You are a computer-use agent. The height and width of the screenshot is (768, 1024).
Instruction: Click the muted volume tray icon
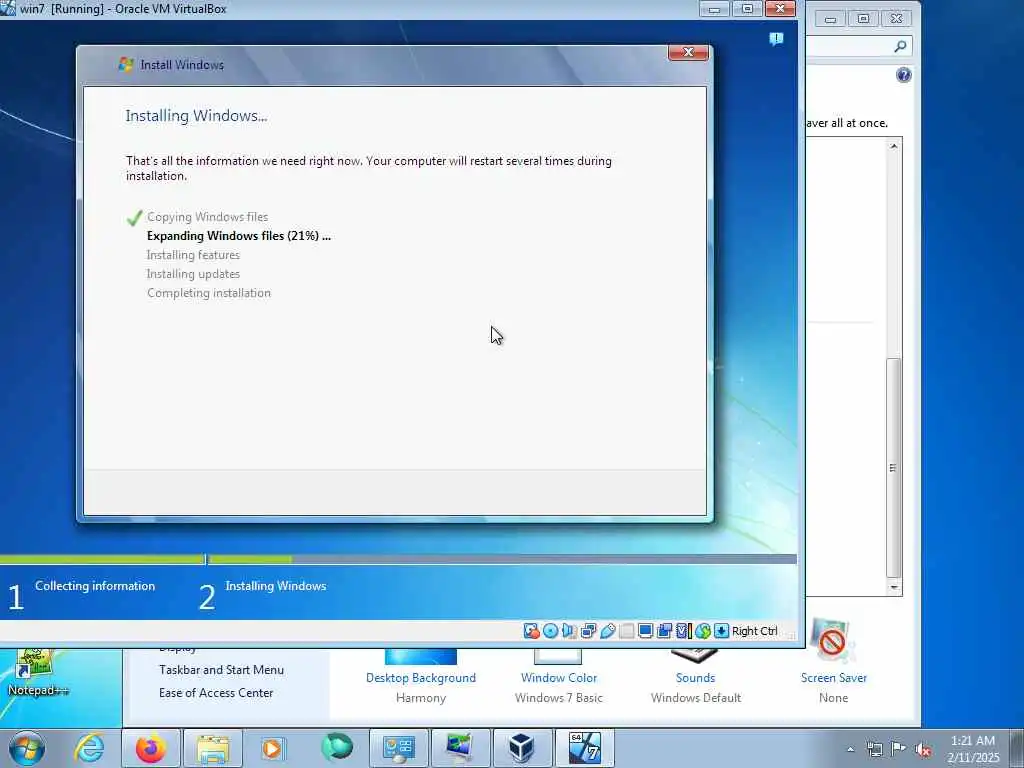(x=923, y=749)
